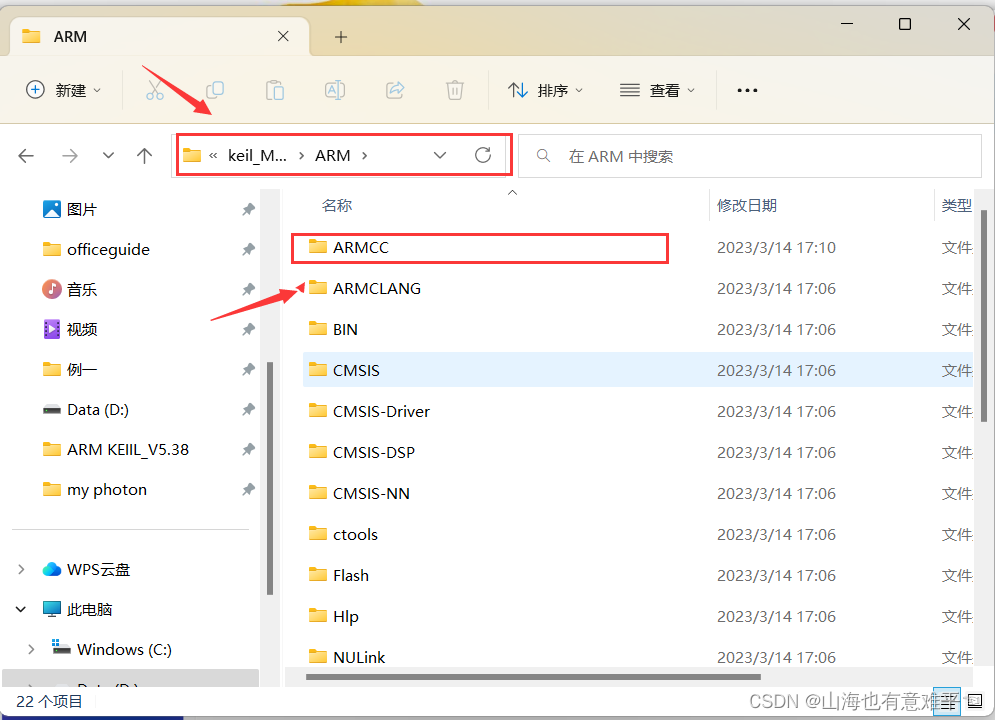Open the 查看 view dropdown
The width and height of the screenshot is (995, 720).
[x=657, y=90]
